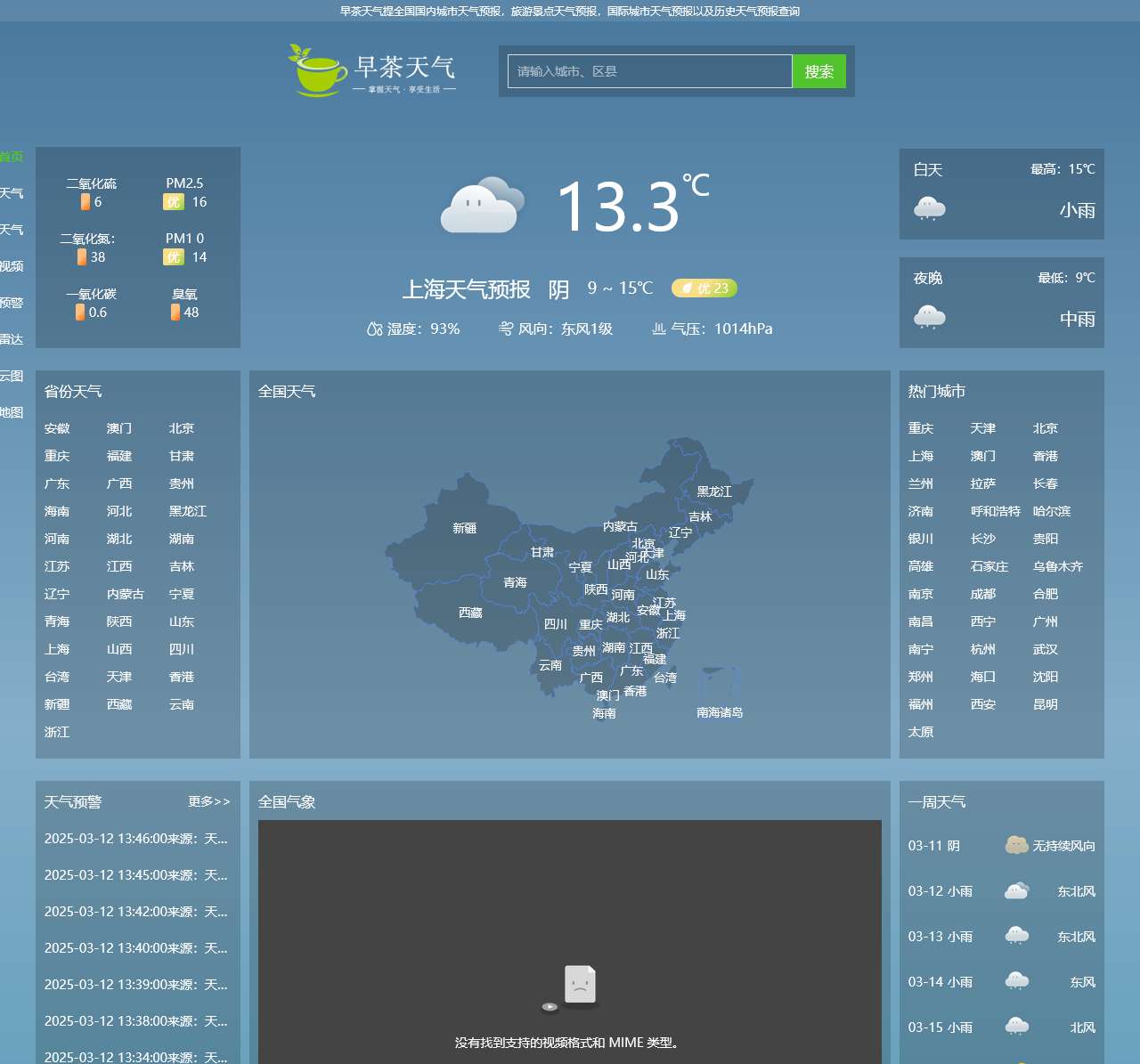1140x1064 pixels.
Task: Click the nighttime moderate rain icon
Action: point(929,318)
